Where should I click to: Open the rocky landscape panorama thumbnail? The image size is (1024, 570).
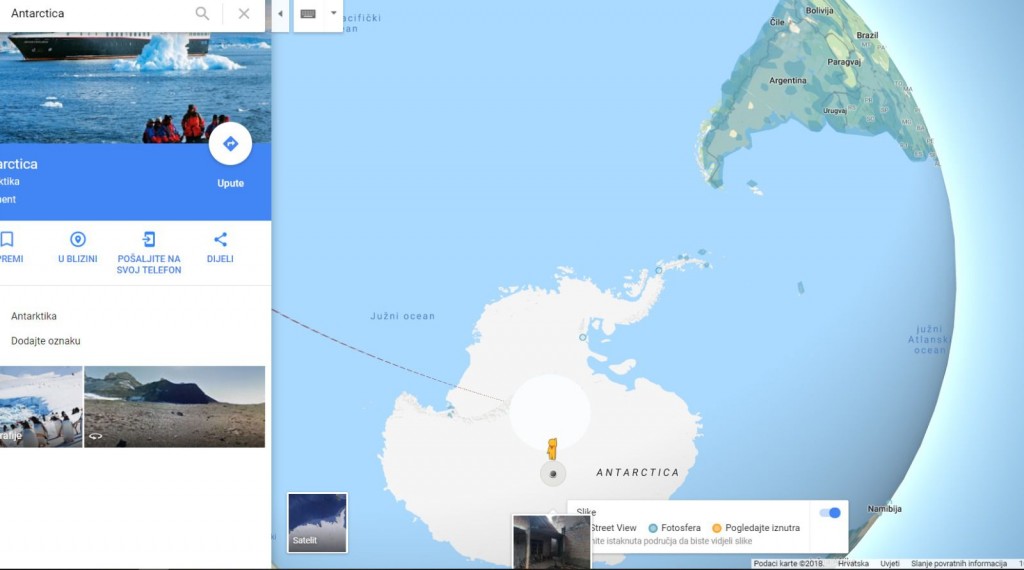pos(174,407)
